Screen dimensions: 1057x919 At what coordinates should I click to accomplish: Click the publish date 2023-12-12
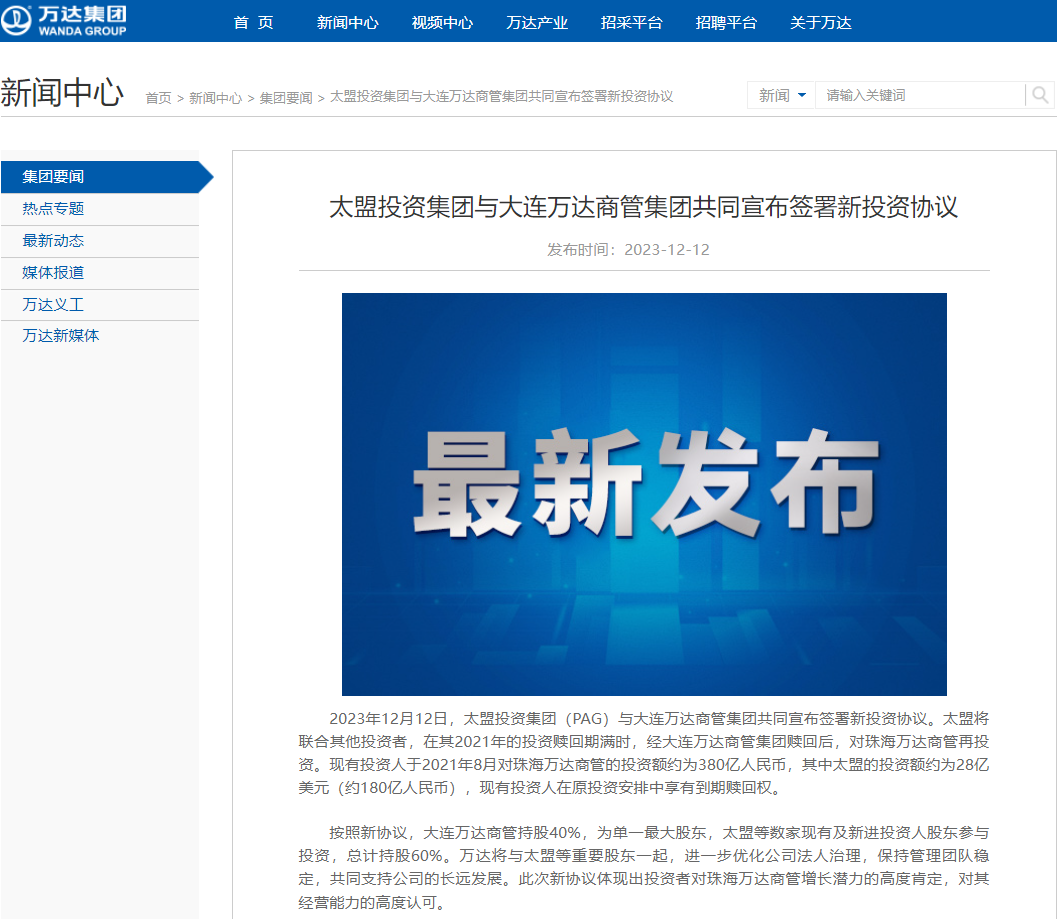point(667,249)
